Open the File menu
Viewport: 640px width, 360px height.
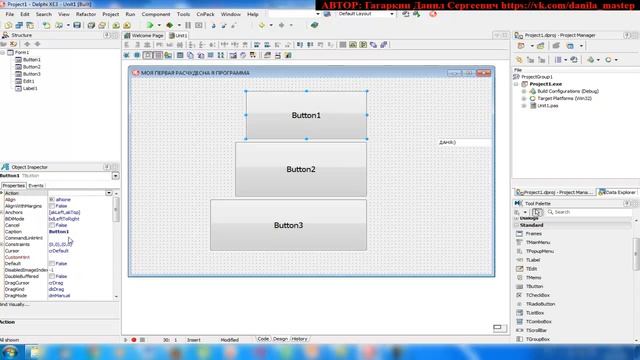pos(9,14)
